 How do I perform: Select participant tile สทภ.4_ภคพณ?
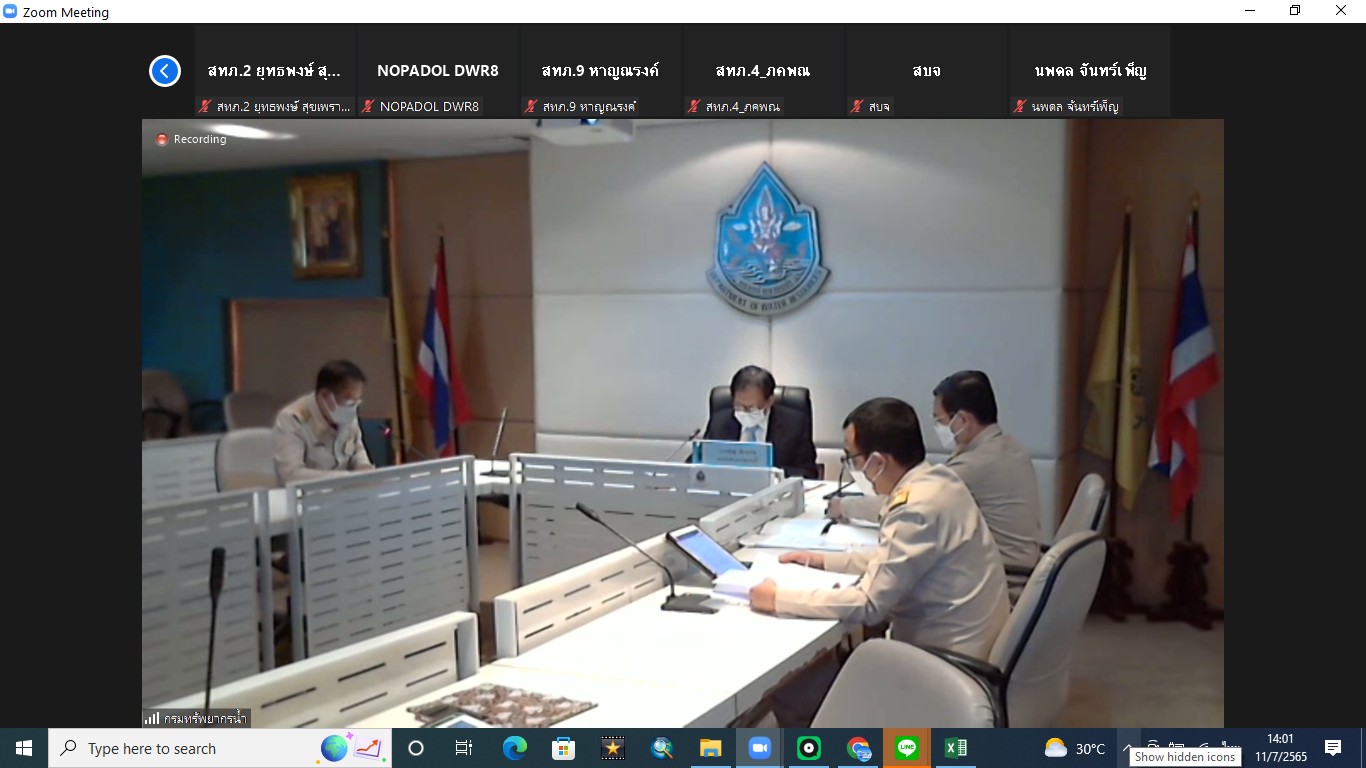pos(763,72)
